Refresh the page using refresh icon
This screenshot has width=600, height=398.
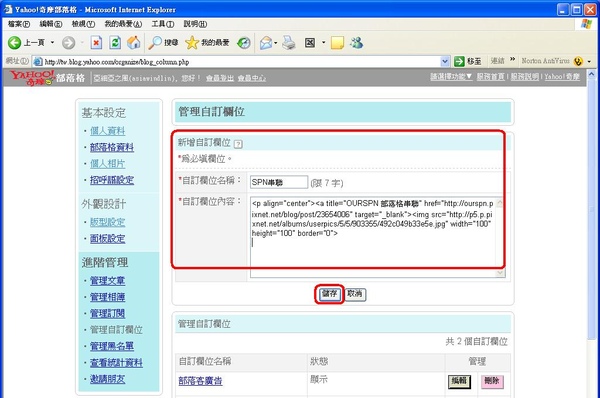pos(115,42)
